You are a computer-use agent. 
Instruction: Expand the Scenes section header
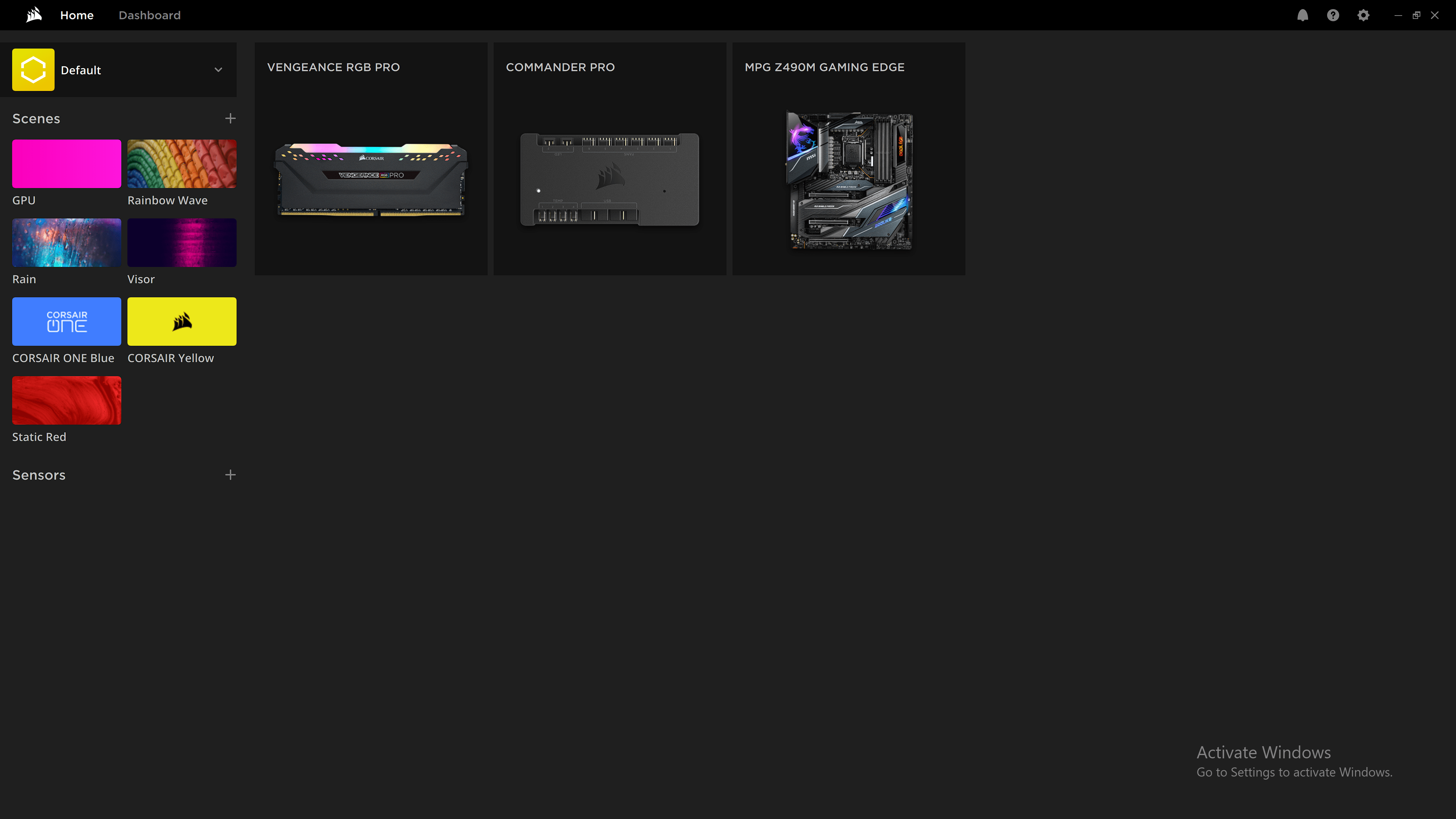click(x=36, y=118)
